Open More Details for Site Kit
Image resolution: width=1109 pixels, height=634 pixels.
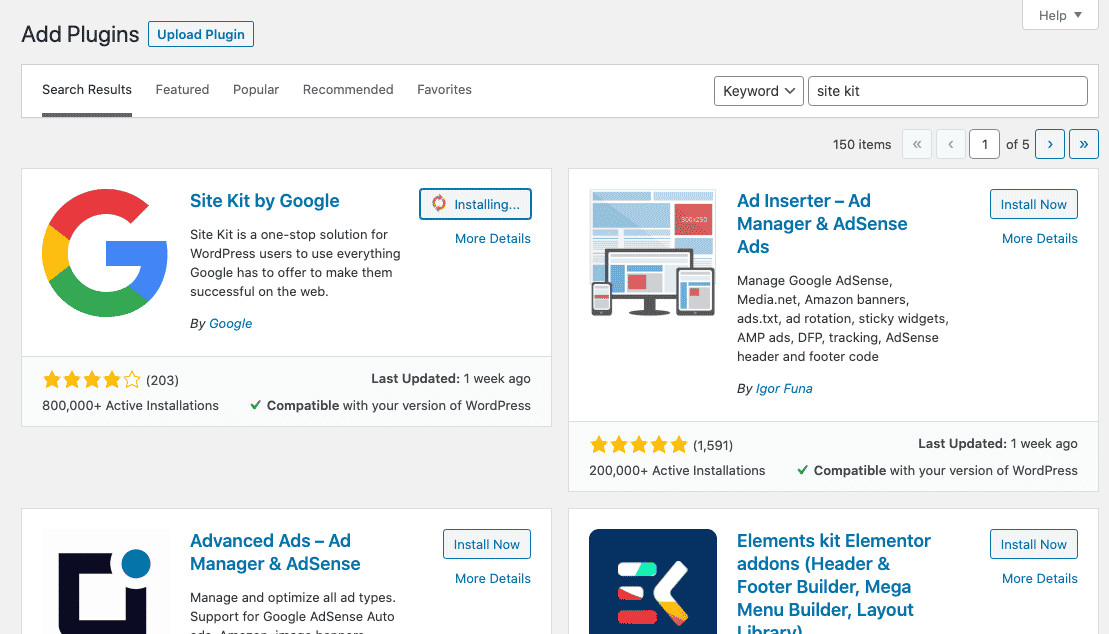tap(493, 238)
